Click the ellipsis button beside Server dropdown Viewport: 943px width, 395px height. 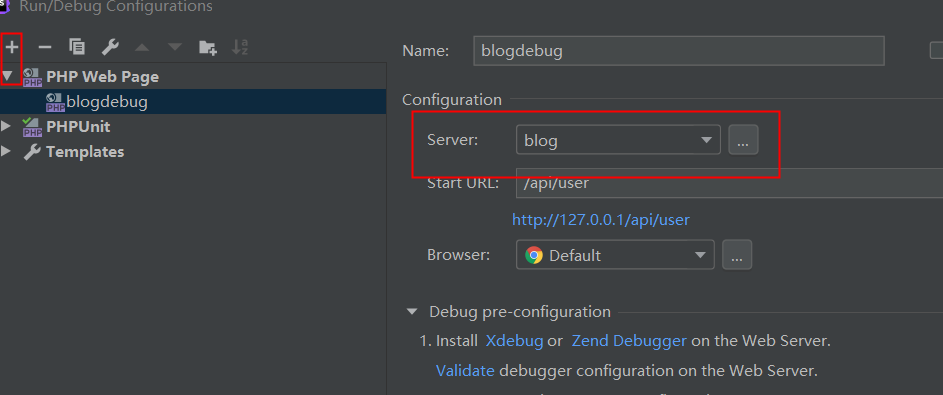click(743, 140)
